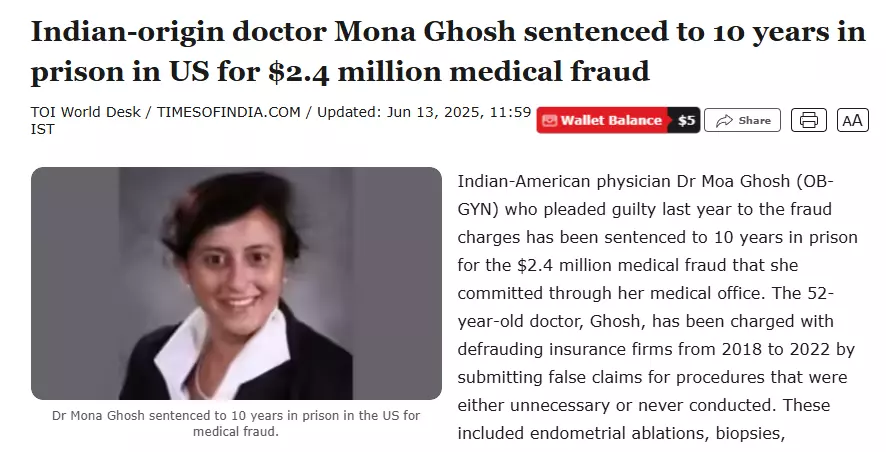Click the IST timezone label
Image resolution: width=886 pixels, height=452 pixels.
click(x=42, y=129)
